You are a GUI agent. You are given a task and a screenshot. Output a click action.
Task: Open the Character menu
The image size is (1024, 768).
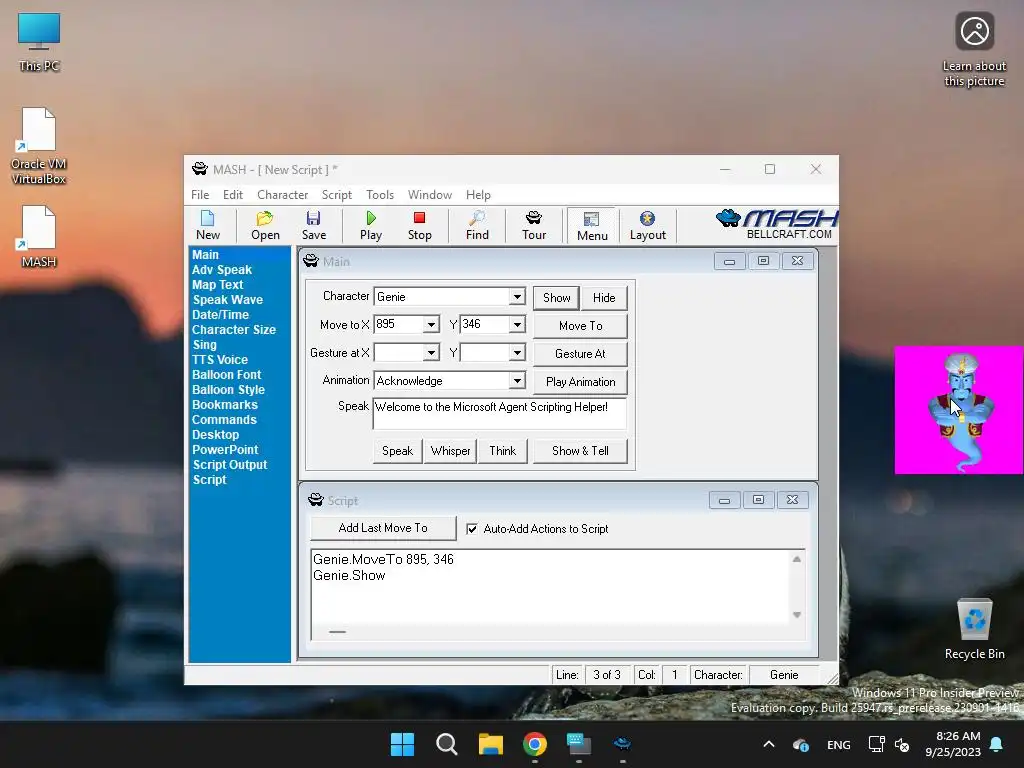point(282,195)
